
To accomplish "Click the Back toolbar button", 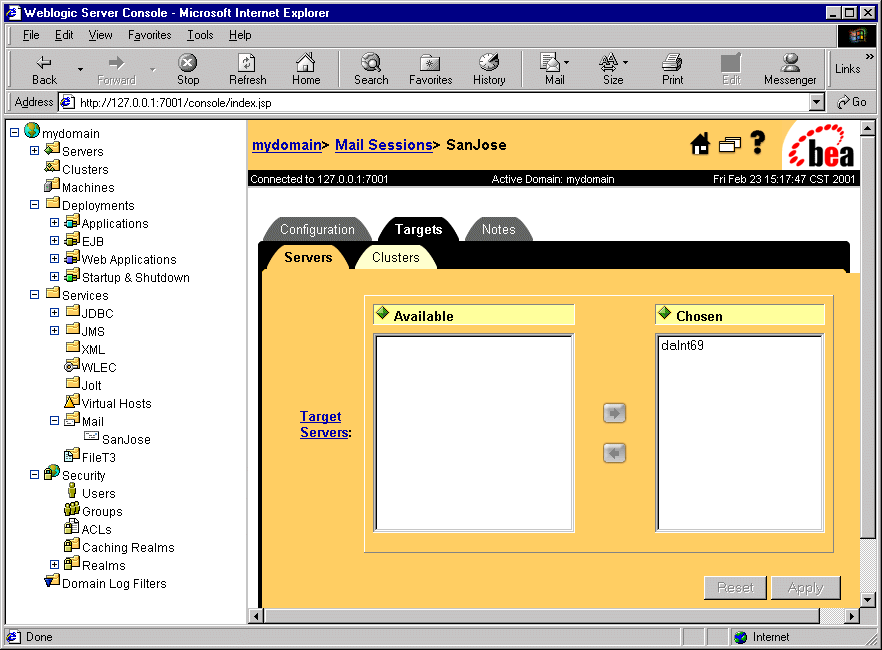I will (x=44, y=70).
